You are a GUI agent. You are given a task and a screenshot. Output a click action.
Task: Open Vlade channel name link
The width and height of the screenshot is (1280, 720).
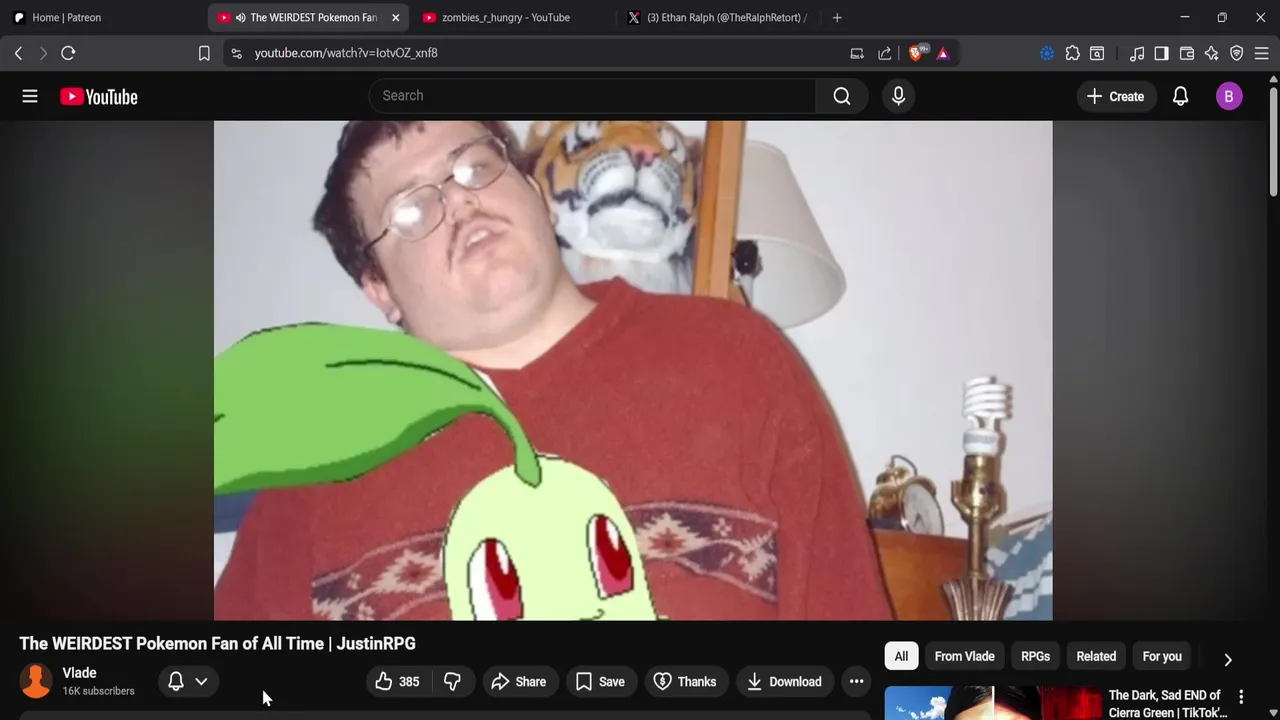pyautogui.click(x=79, y=673)
